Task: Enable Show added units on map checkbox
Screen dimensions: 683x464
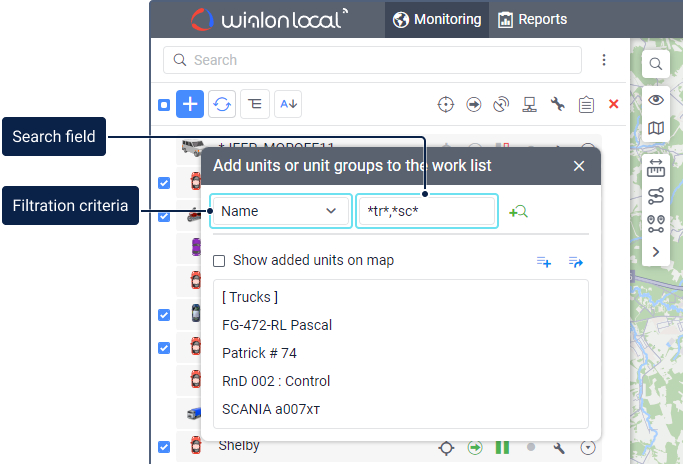Action: point(219,261)
